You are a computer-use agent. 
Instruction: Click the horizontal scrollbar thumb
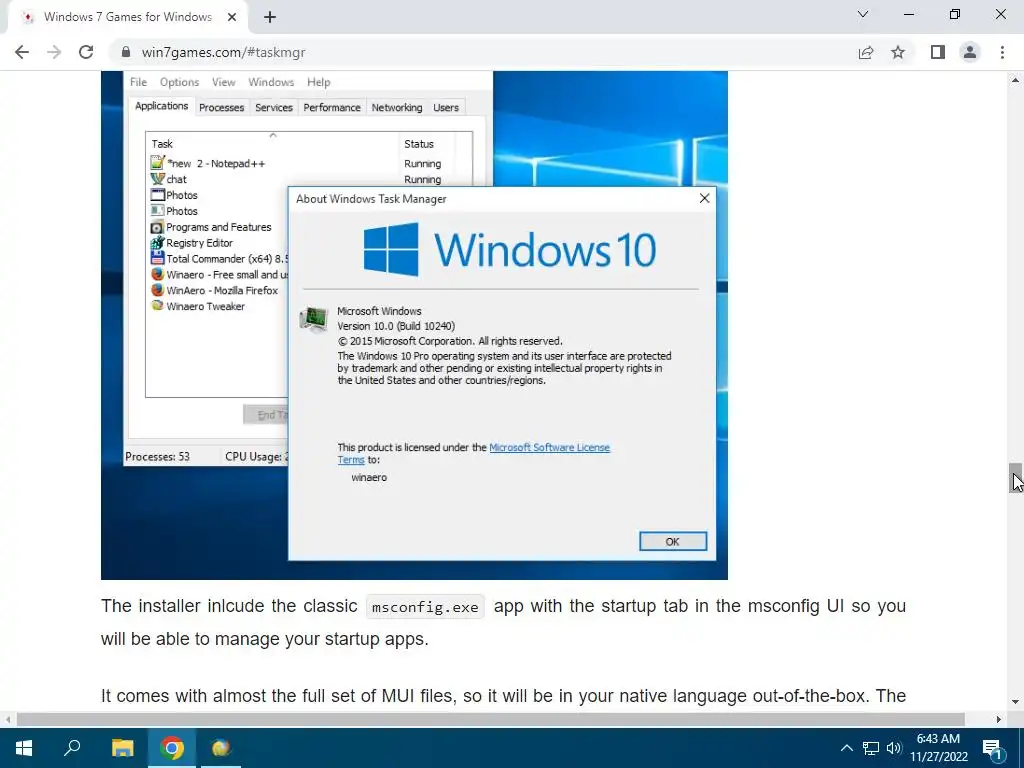[490, 719]
